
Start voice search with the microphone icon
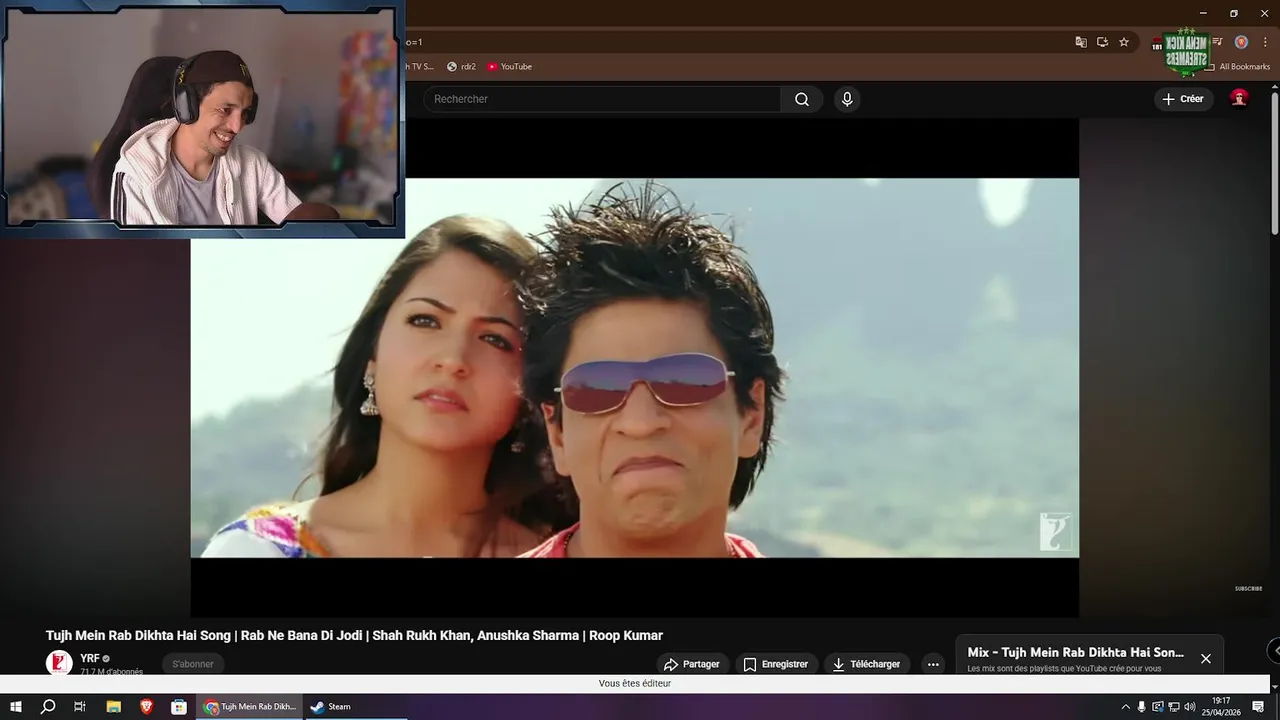(847, 99)
